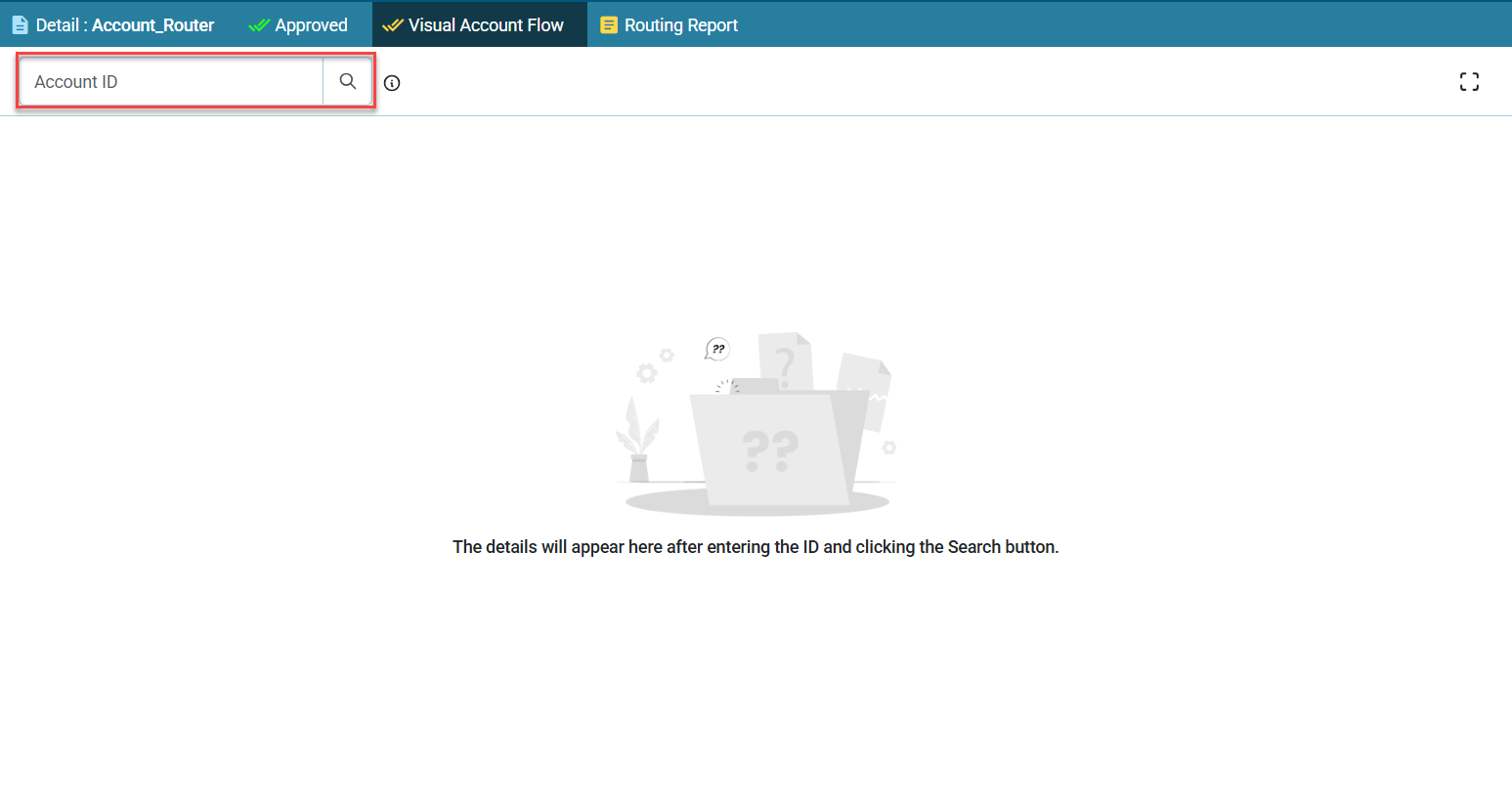Click the question mark document above folder

coord(786,361)
